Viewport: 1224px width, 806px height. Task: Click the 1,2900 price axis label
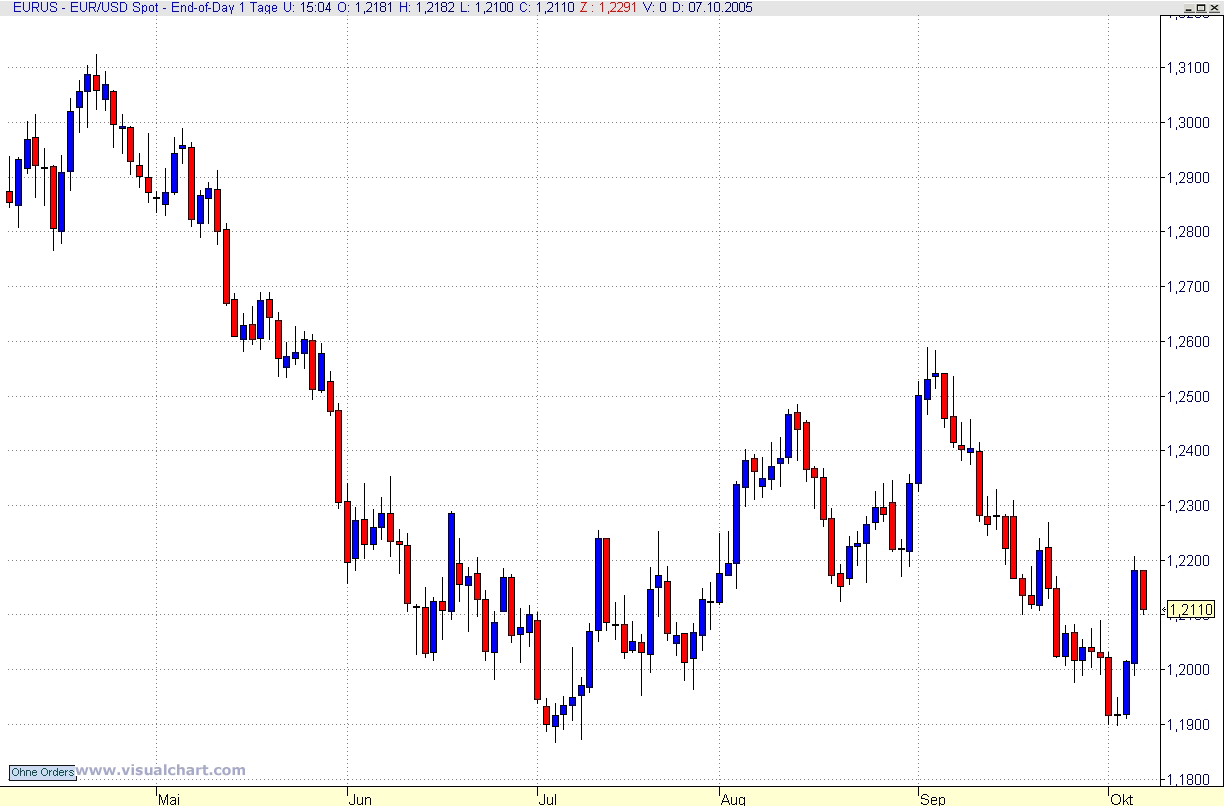click(1188, 177)
